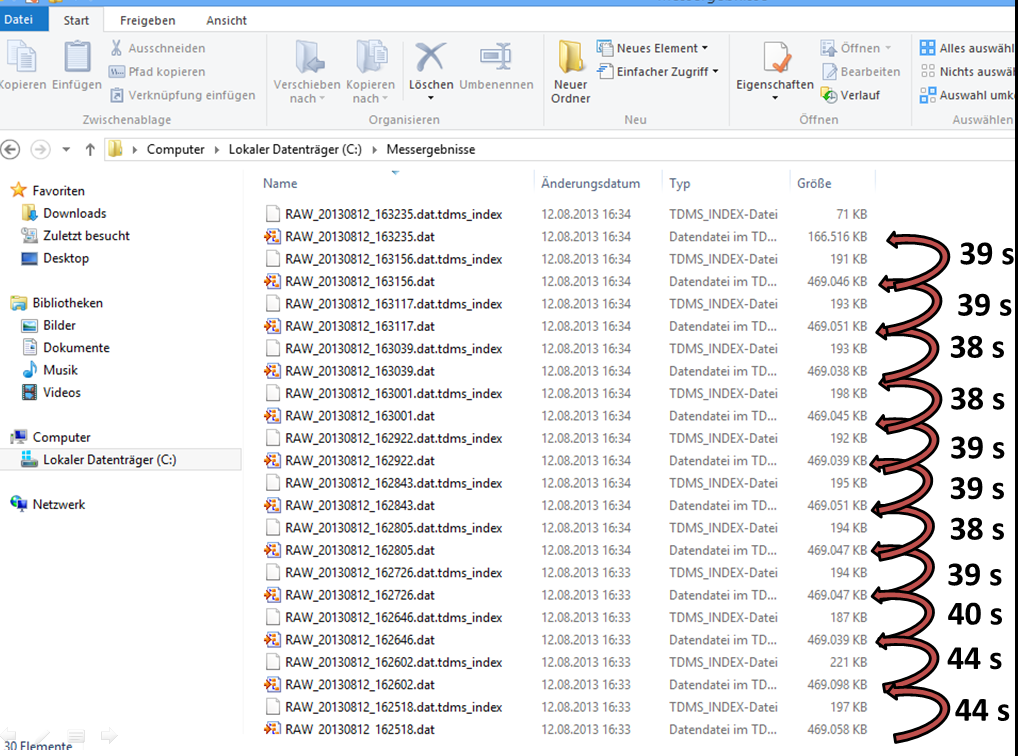Image resolution: width=1018 pixels, height=756 pixels.
Task: Click Alles auswählen in ribbon
Action: point(967,48)
